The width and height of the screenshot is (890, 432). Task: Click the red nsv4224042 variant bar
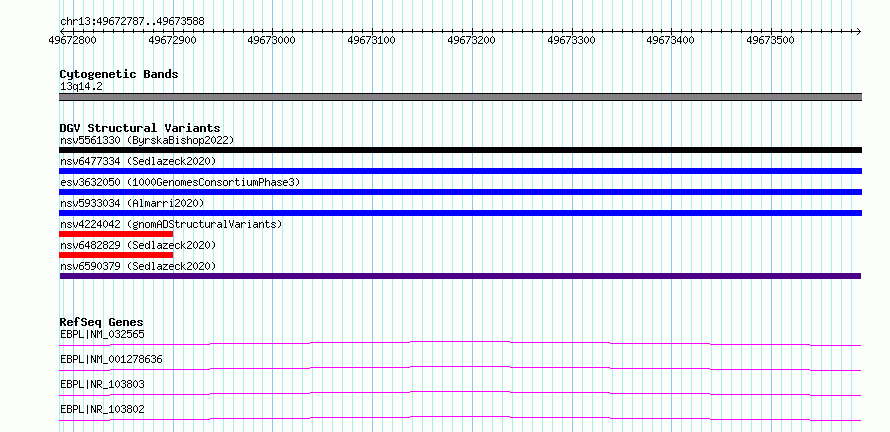tap(116, 234)
